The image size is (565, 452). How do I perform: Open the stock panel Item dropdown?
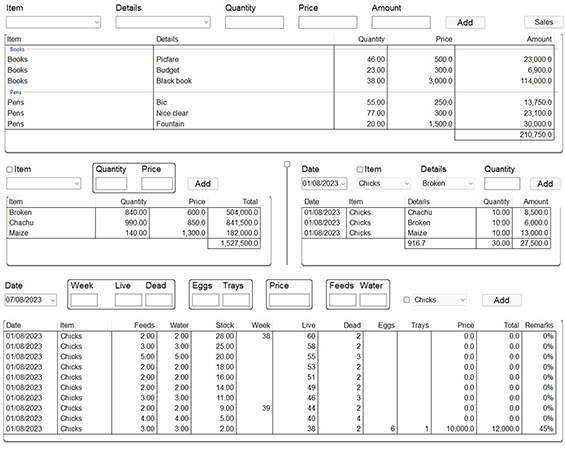(44, 183)
